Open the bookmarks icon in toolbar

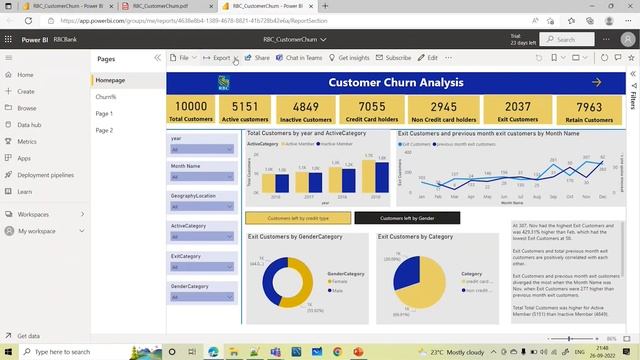[x=554, y=58]
